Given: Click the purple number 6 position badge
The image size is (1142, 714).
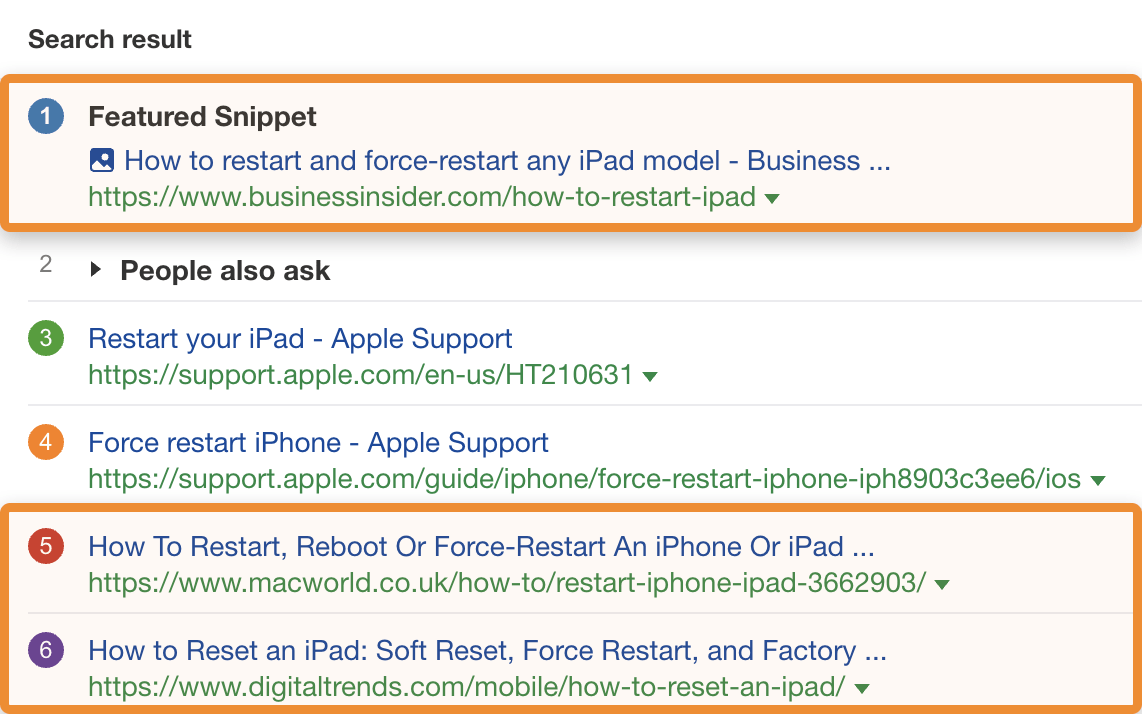Looking at the screenshot, I should (x=46, y=651).
